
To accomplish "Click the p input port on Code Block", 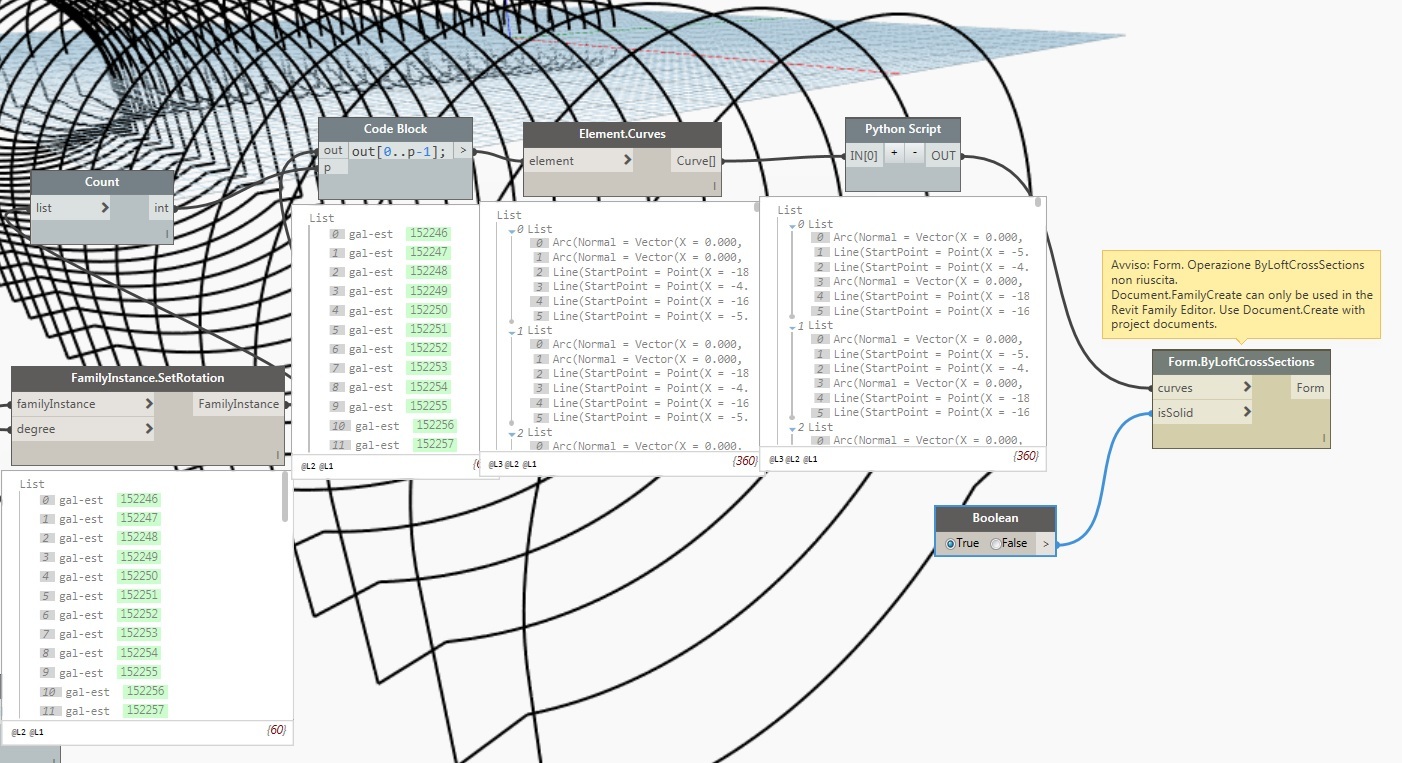I will 333,168.
